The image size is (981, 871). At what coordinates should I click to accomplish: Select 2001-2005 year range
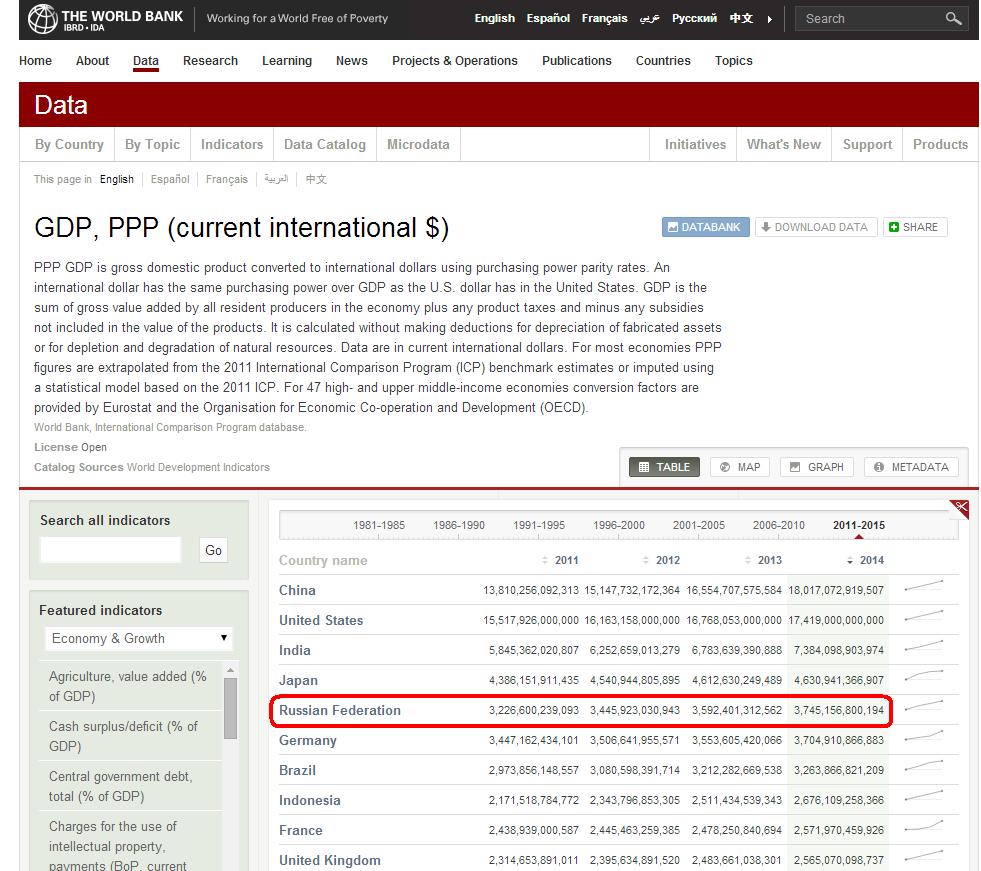coord(699,525)
